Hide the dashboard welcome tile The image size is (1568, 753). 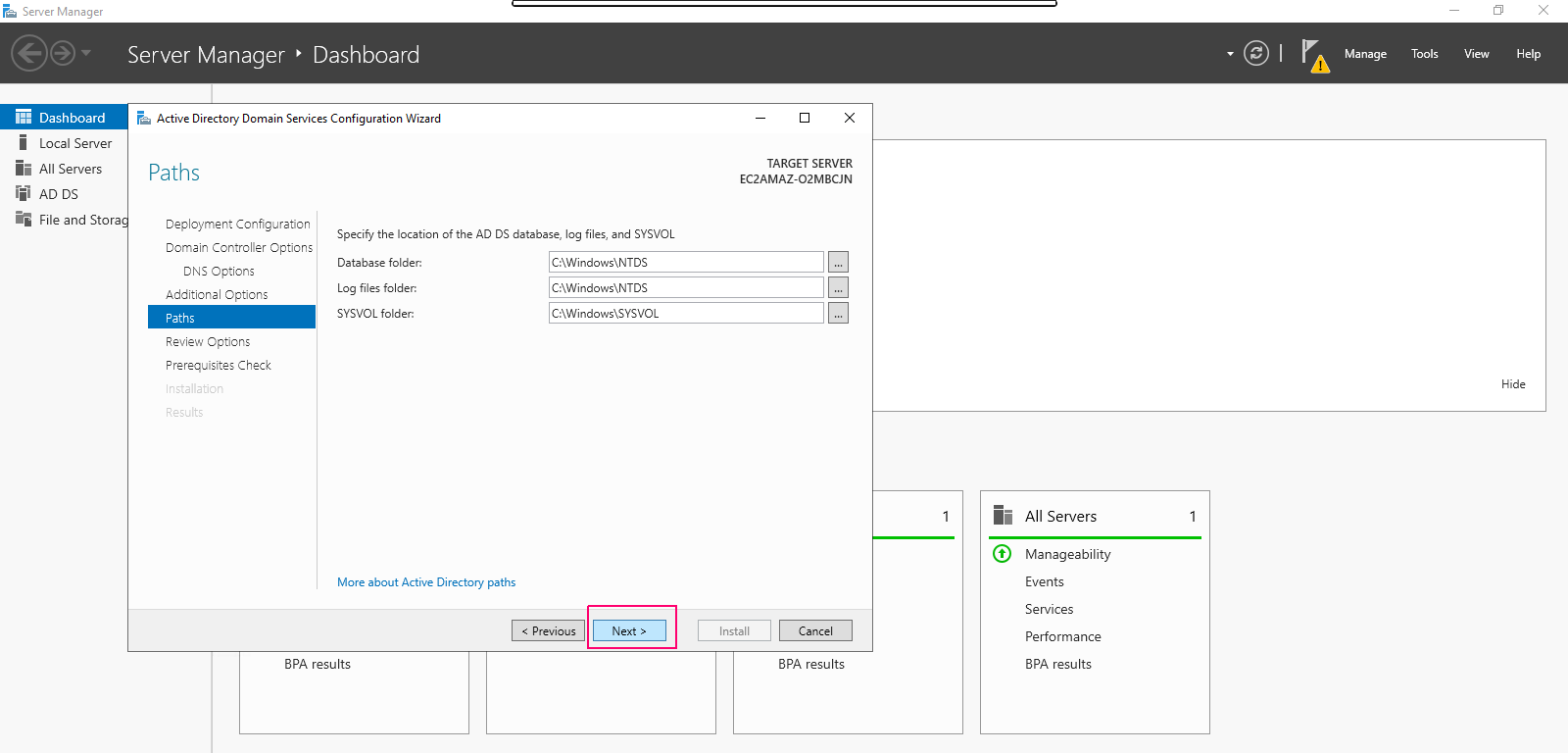pos(1513,384)
